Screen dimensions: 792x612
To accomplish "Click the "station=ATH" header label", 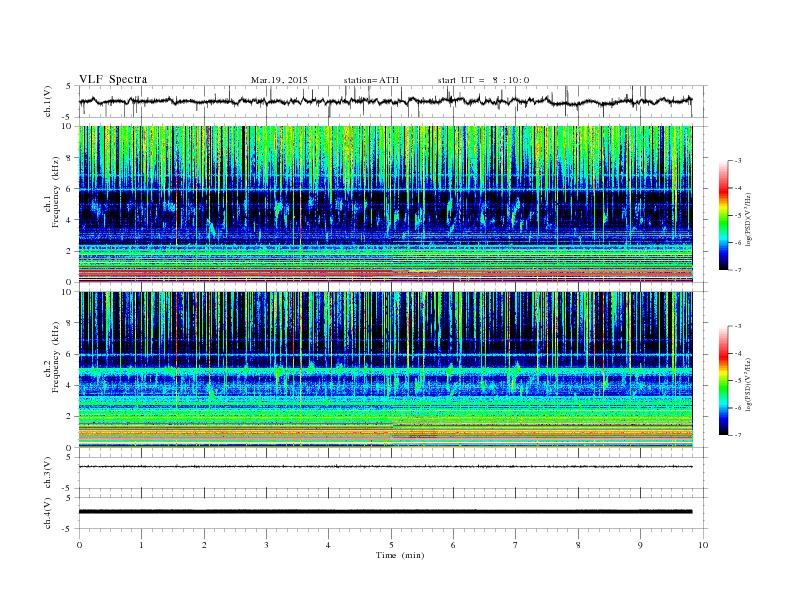I will point(371,80).
